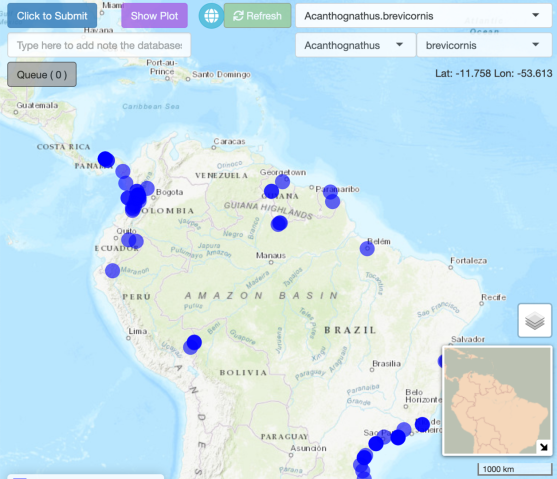Click the Lat/Lon coordinate readout
This screenshot has height=479, width=557.
(493, 74)
